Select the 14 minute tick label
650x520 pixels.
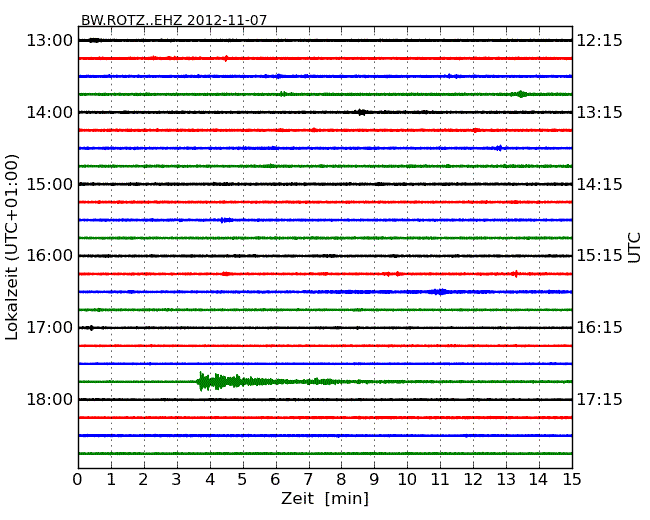pos(539,480)
